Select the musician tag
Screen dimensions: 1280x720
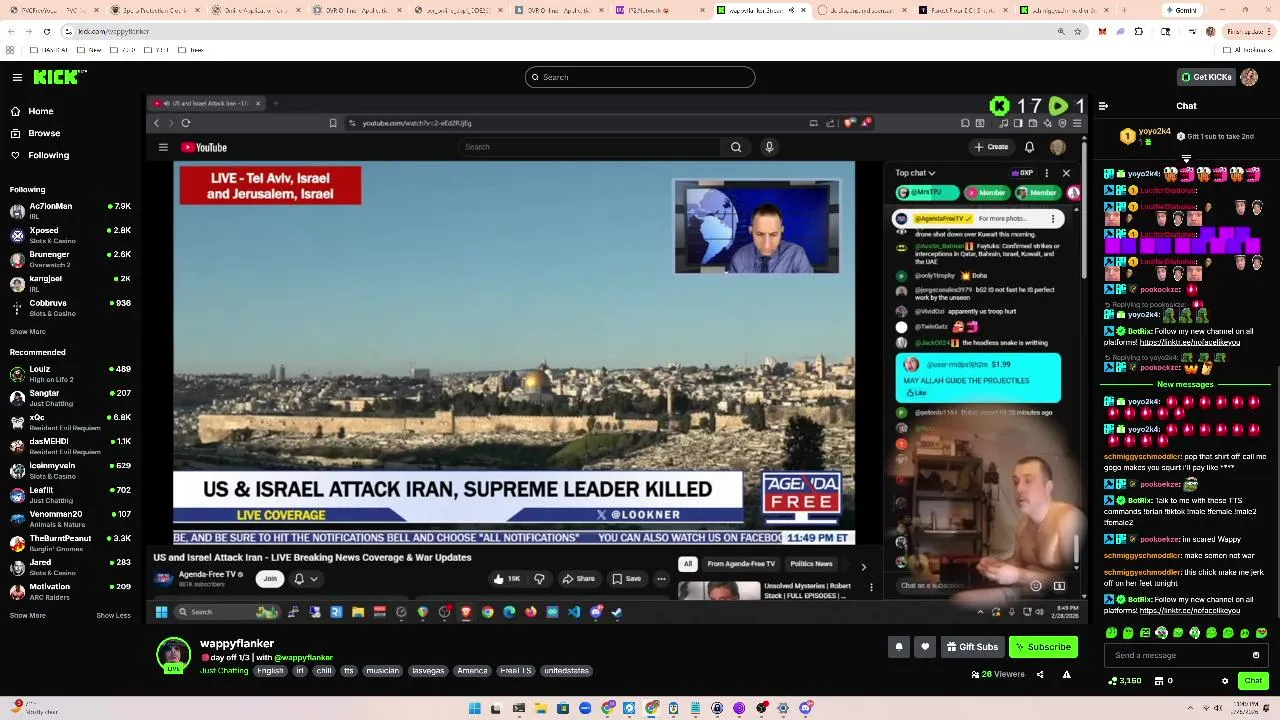(x=382, y=671)
